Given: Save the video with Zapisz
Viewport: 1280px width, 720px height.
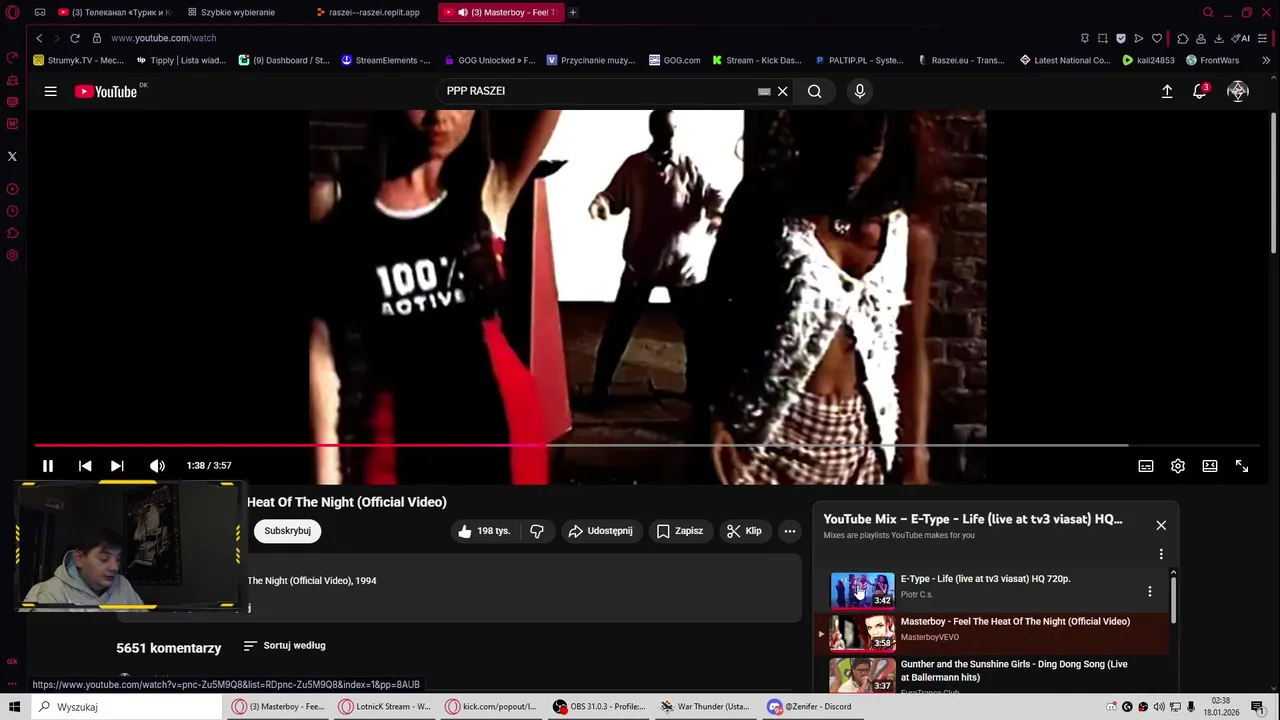Looking at the screenshot, I should point(680,531).
